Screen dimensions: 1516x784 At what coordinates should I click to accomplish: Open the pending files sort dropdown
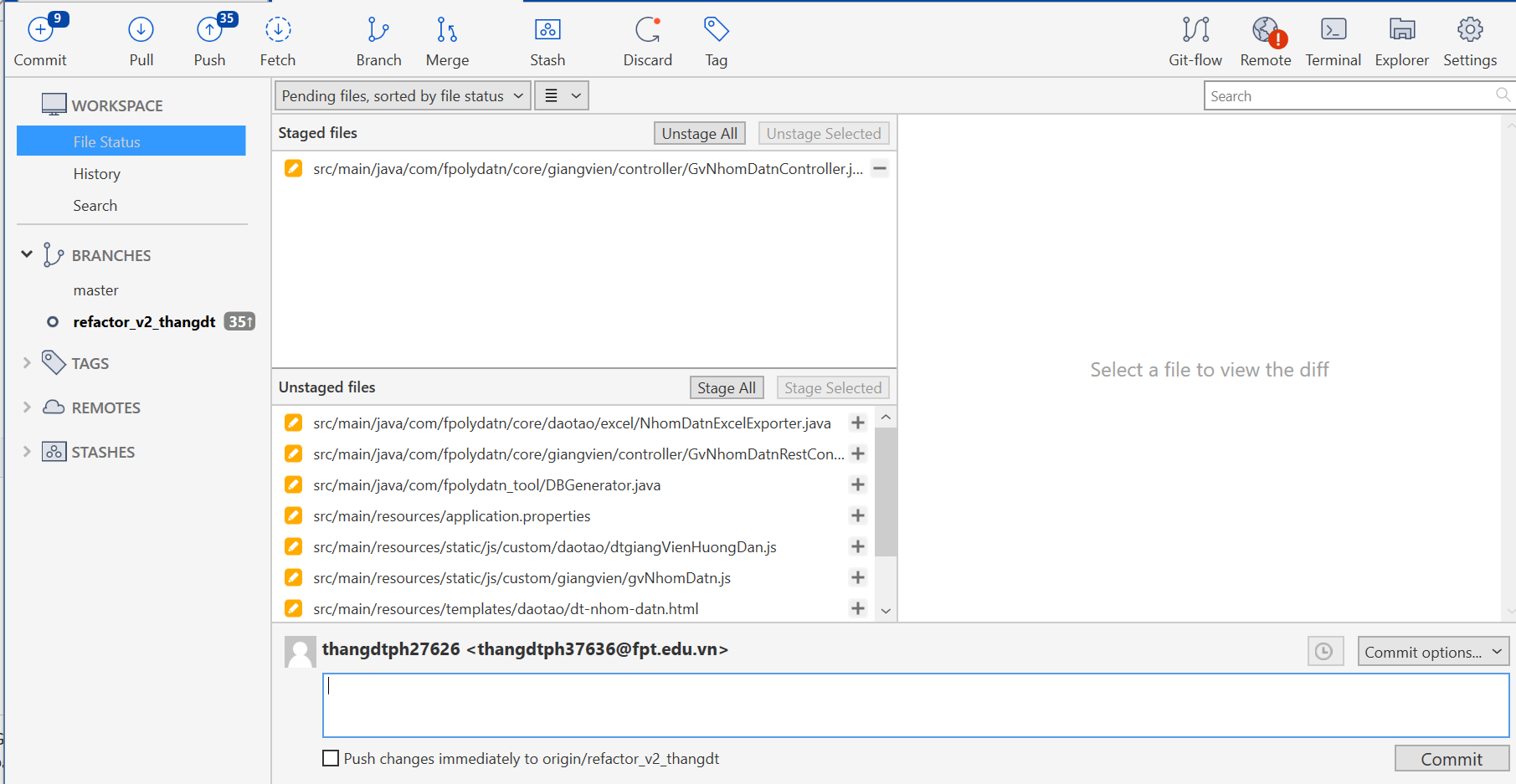pos(403,95)
